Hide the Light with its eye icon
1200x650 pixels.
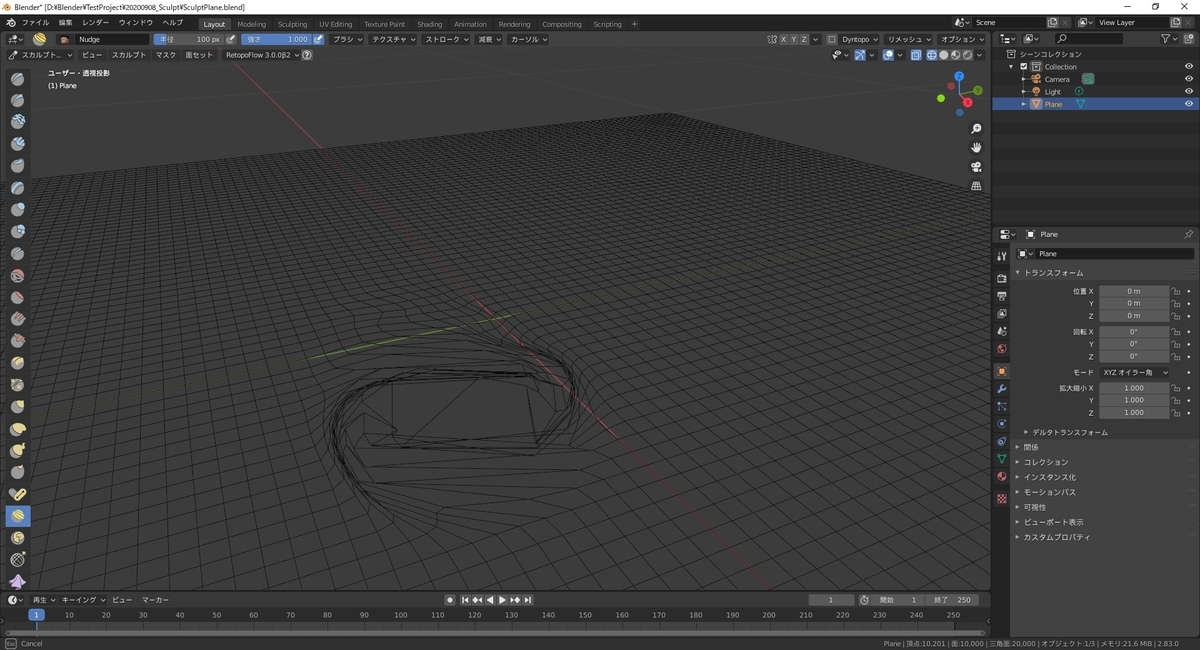coord(1188,91)
